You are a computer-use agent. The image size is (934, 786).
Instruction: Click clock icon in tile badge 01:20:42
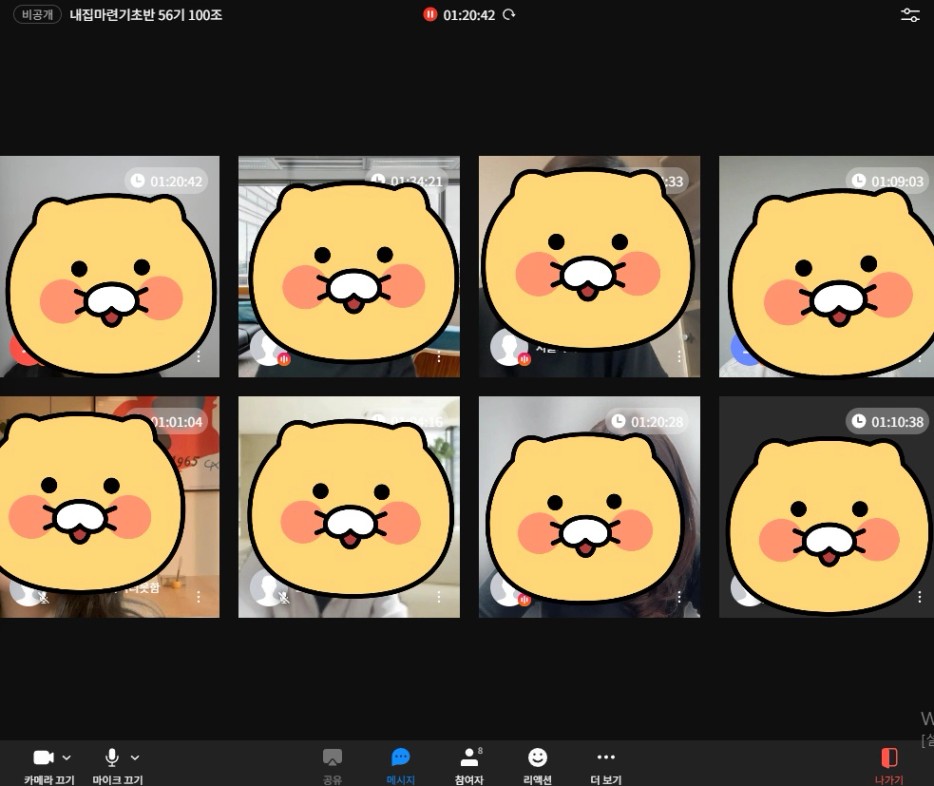tap(138, 180)
